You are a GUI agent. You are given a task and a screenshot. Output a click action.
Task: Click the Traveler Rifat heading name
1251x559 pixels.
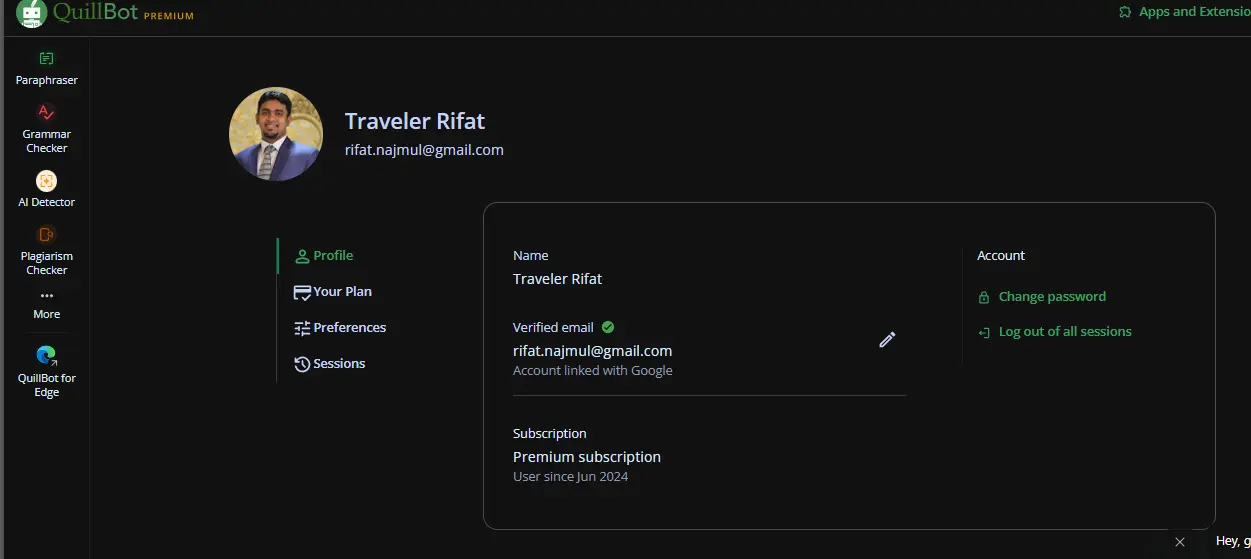[x=415, y=121]
